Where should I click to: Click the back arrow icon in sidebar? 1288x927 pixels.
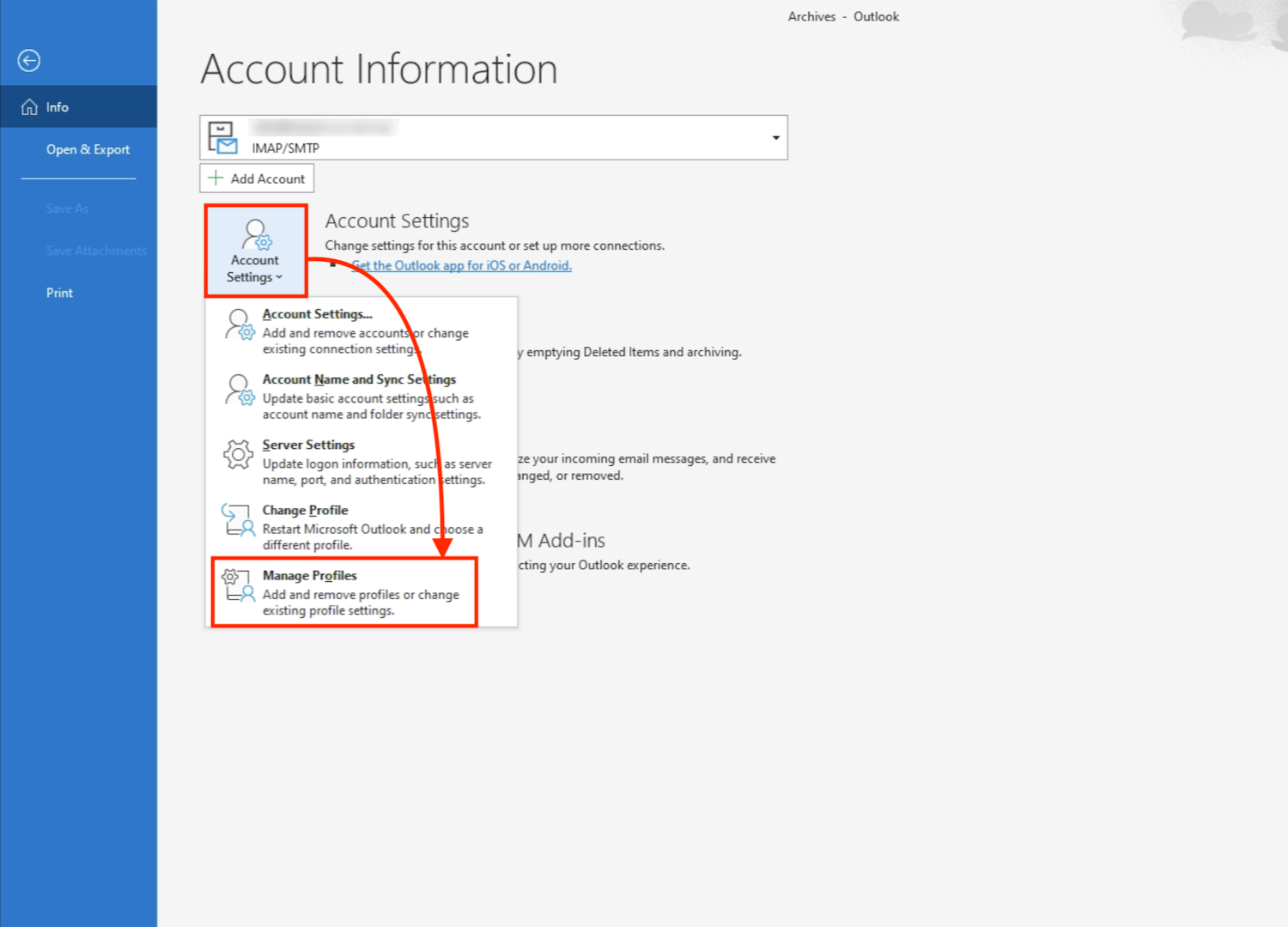29,60
